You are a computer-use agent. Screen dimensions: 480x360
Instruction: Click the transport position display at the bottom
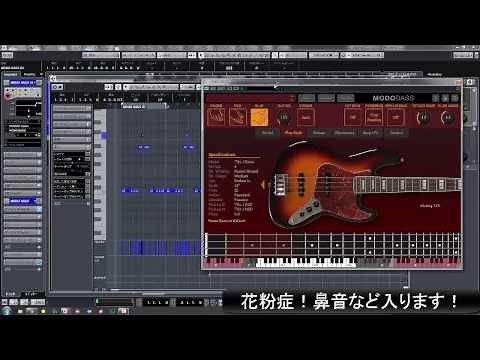tap(157, 302)
